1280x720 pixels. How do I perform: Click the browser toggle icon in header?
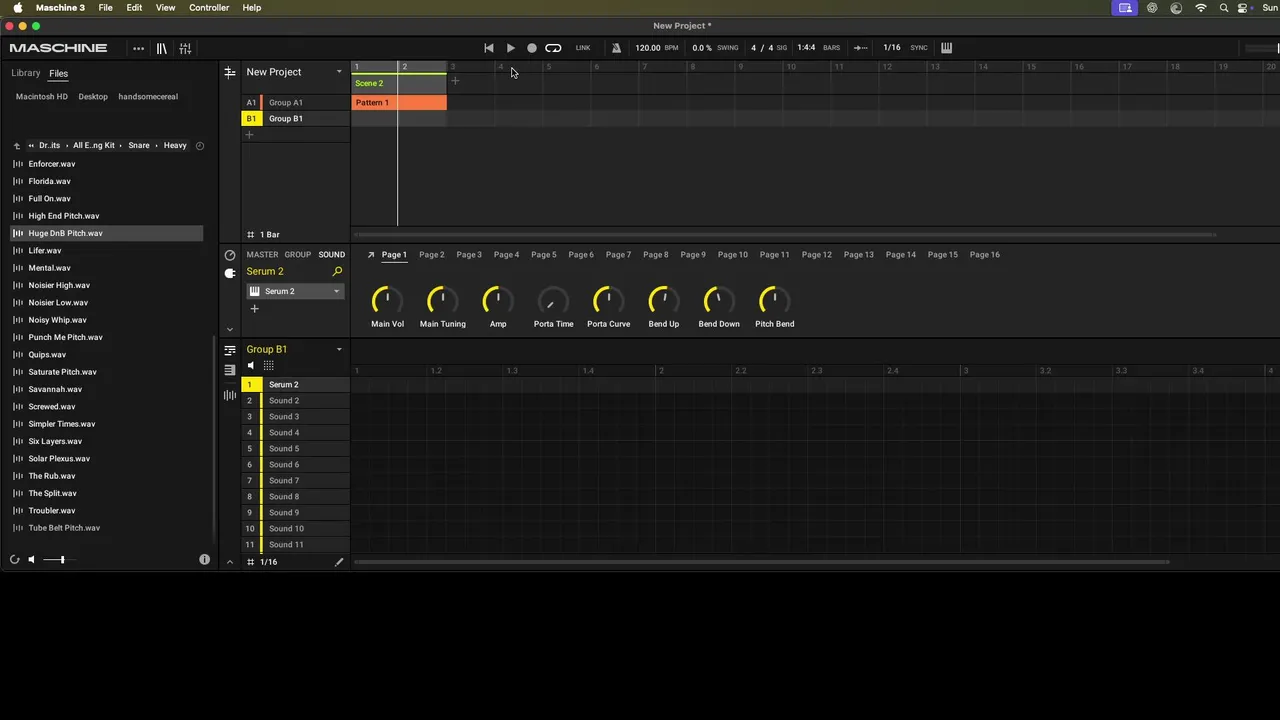click(x=161, y=48)
